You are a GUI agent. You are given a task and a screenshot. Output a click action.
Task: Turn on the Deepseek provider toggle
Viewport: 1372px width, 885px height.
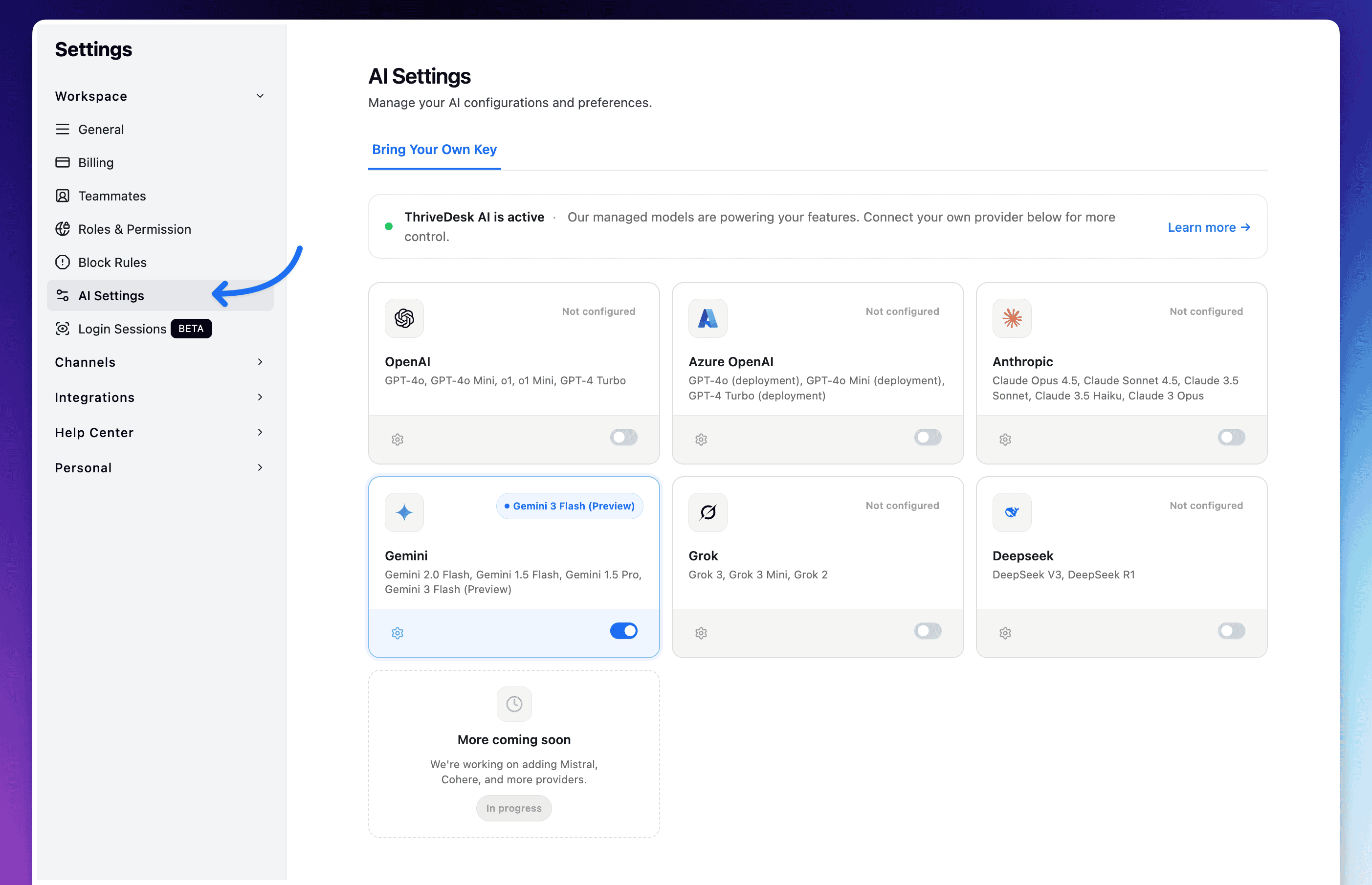[x=1231, y=631]
